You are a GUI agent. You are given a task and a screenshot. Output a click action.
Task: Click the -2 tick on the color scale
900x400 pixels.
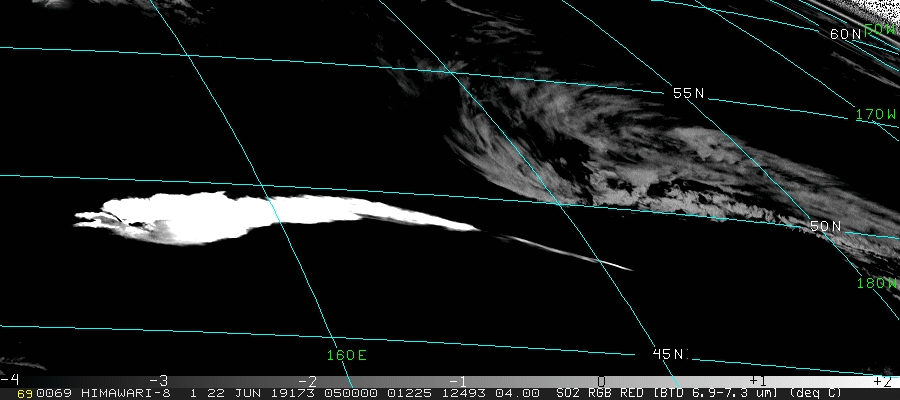307,380
